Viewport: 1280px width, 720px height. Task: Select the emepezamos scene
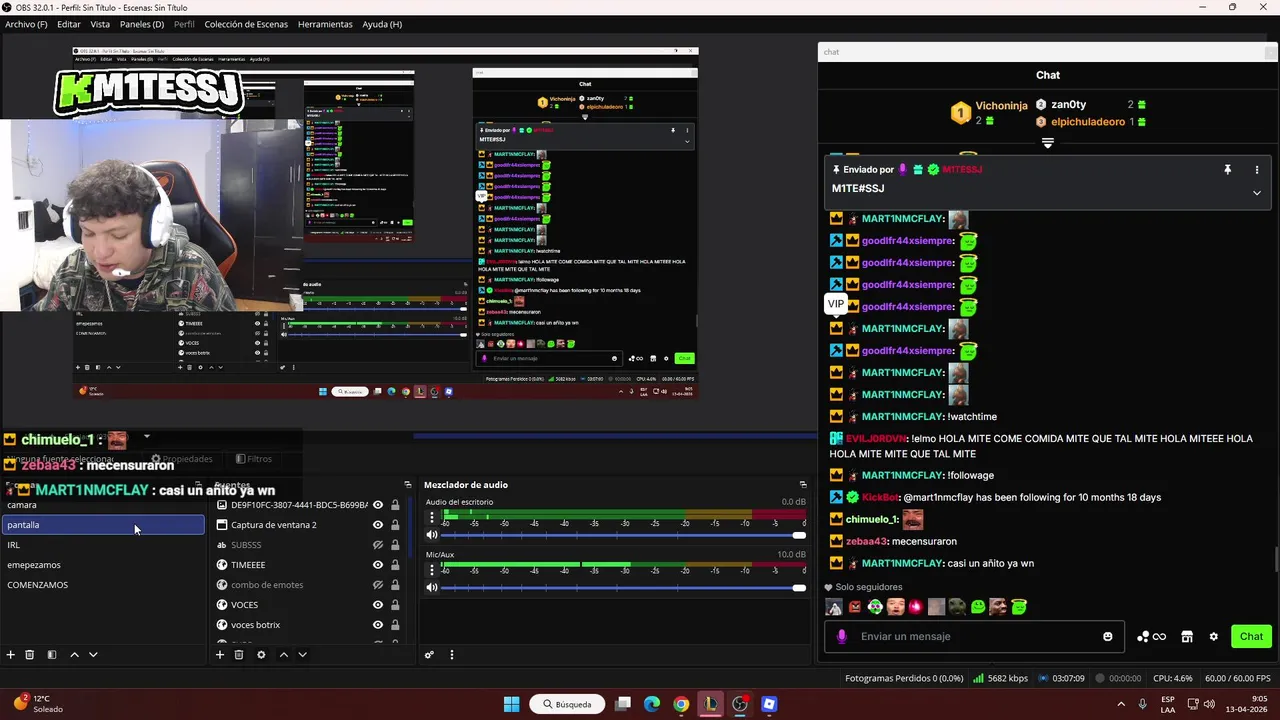[x=102, y=565]
